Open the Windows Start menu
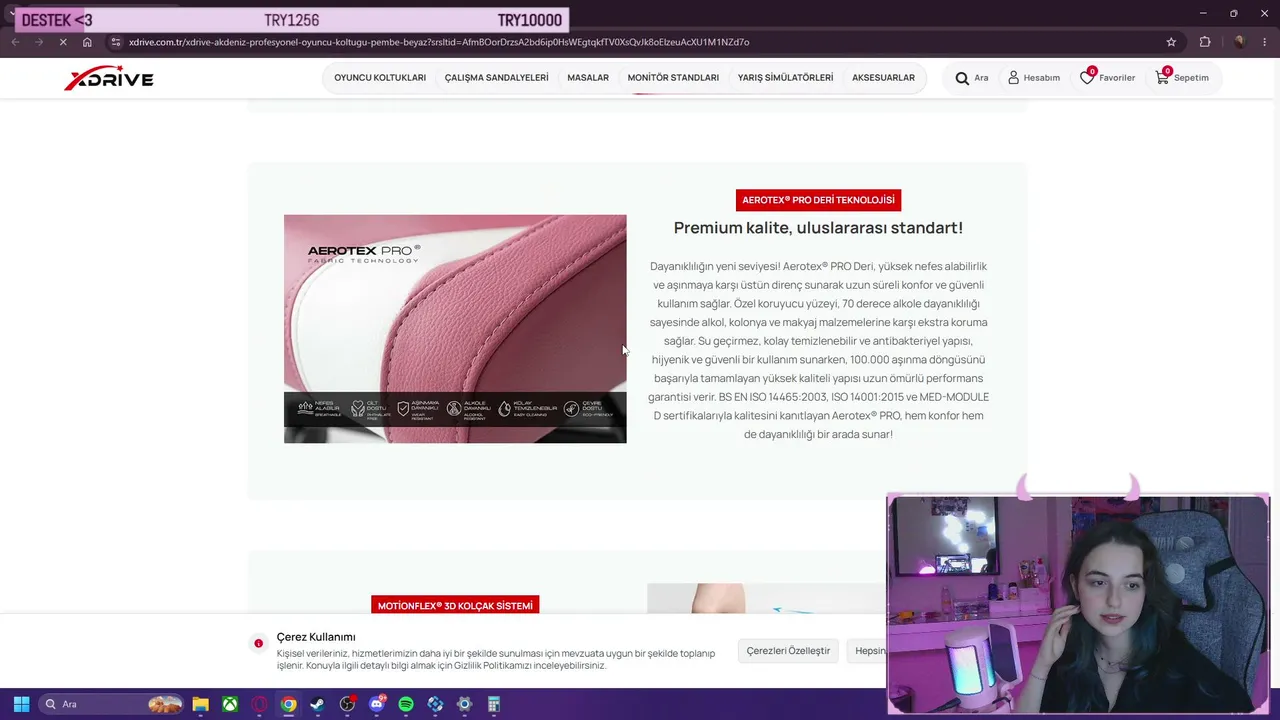This screenshot has height=720, width=1280. pos(21,704)
